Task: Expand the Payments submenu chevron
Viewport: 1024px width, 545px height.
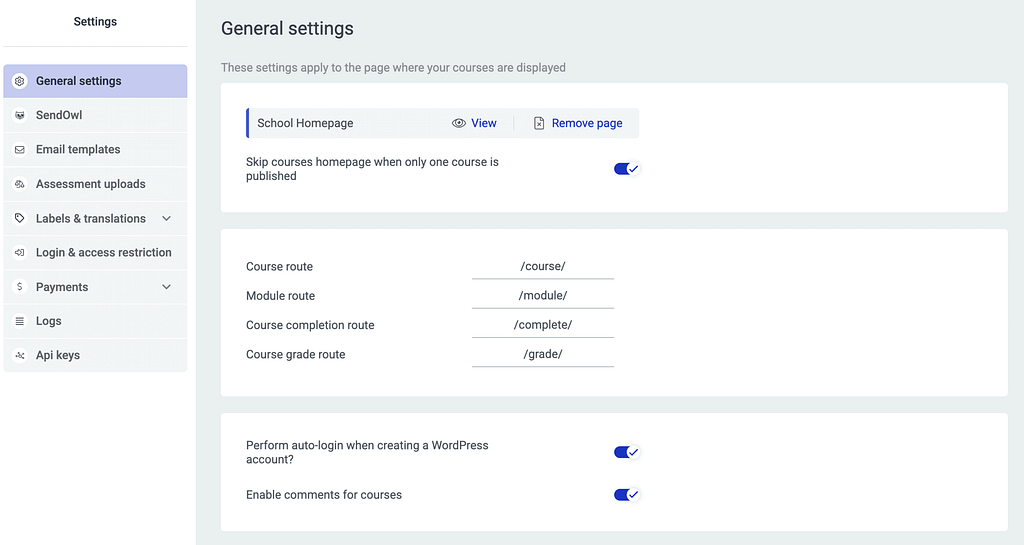Action: [167, 287]
